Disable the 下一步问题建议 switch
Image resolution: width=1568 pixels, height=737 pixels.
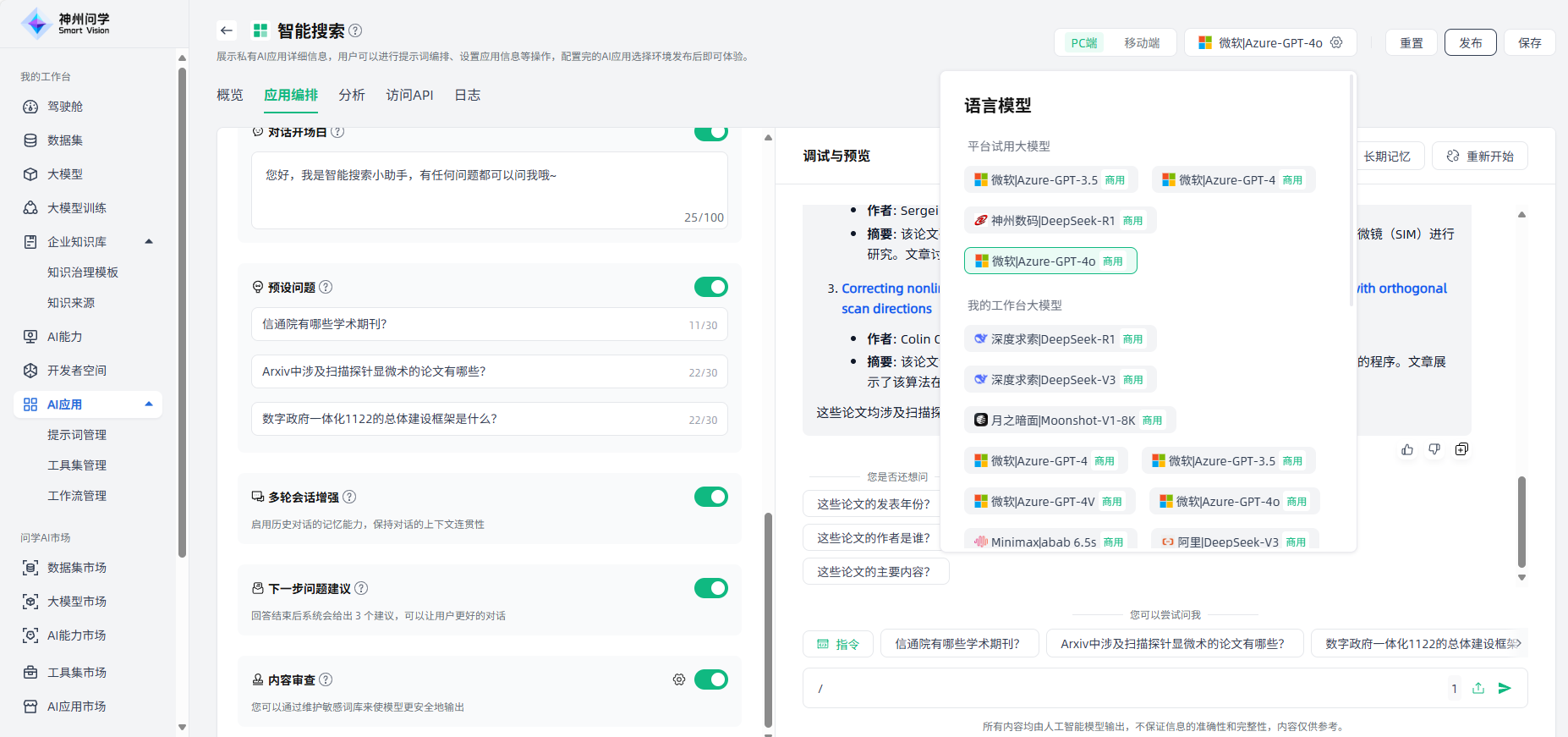pos(711,588)
